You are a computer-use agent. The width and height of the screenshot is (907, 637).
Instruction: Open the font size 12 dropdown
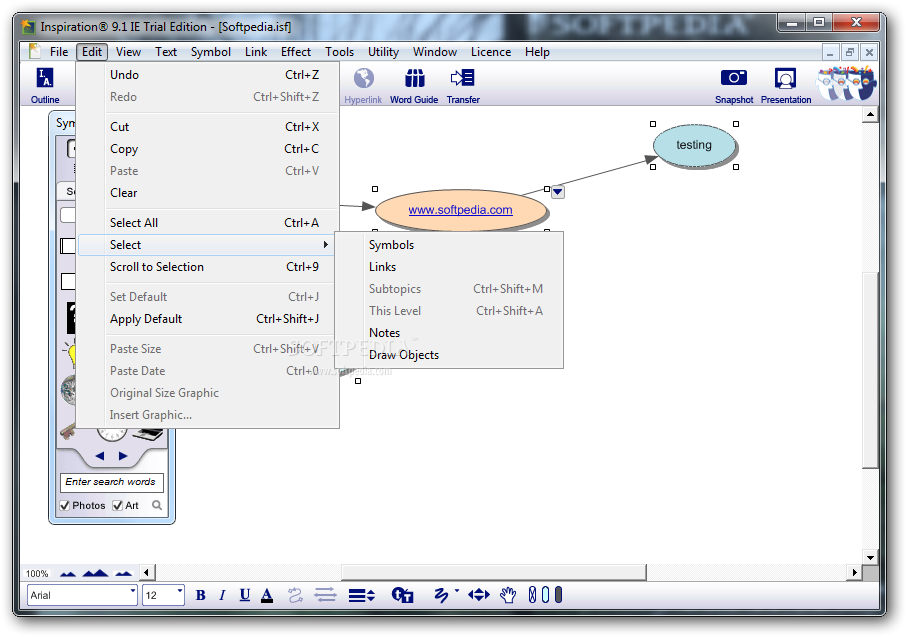click(179, 591)
